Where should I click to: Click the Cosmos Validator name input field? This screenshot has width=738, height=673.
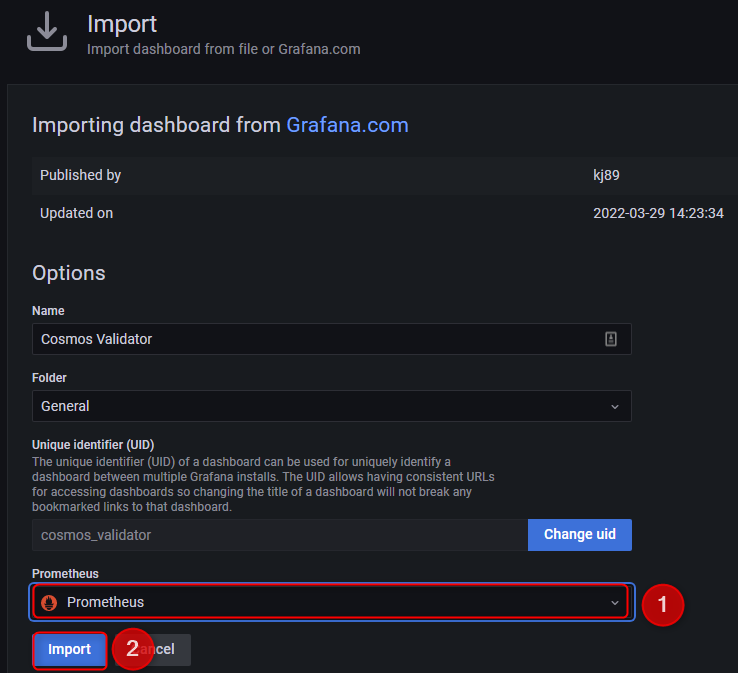pyautogui.click(x=331, y=339)
